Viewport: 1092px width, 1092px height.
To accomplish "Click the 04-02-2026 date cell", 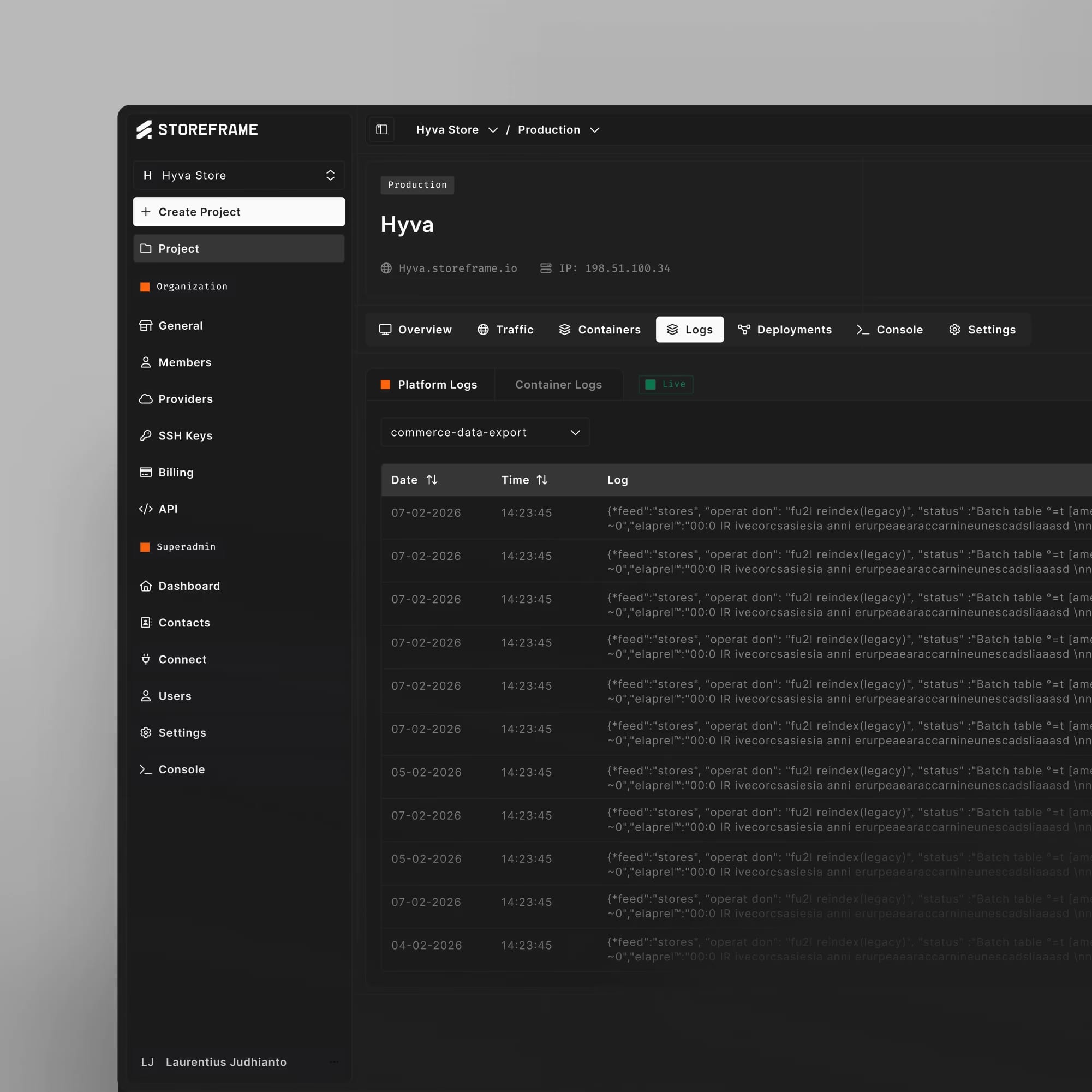I will pos(427,945).
